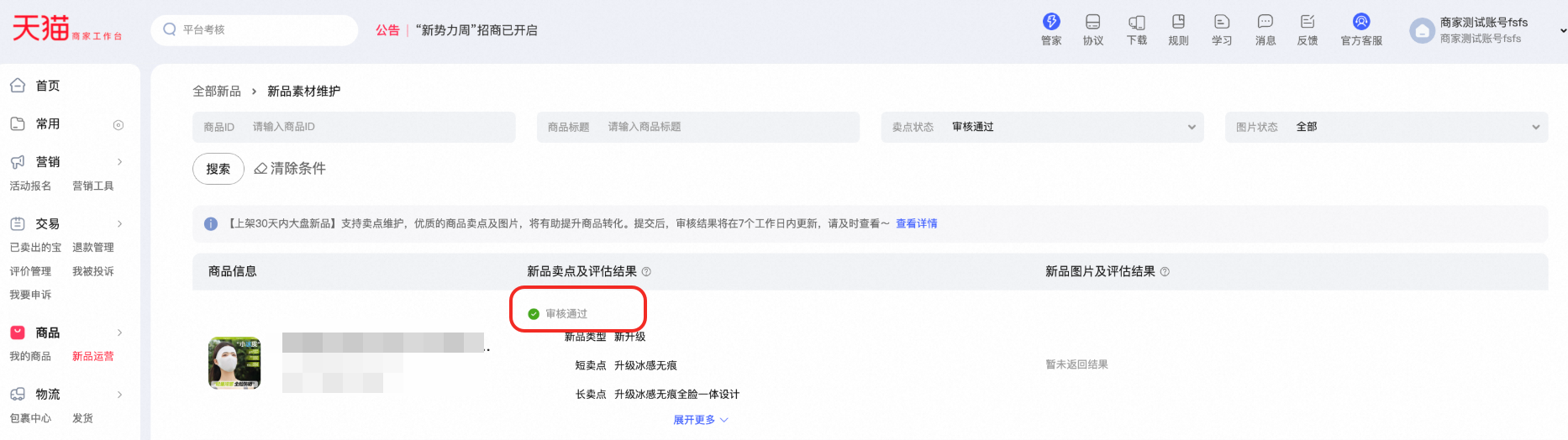Viewport: 1568px width, 440px height.
Task: Open 已卖出的宝 in sidebar
Action: point(35,248)
